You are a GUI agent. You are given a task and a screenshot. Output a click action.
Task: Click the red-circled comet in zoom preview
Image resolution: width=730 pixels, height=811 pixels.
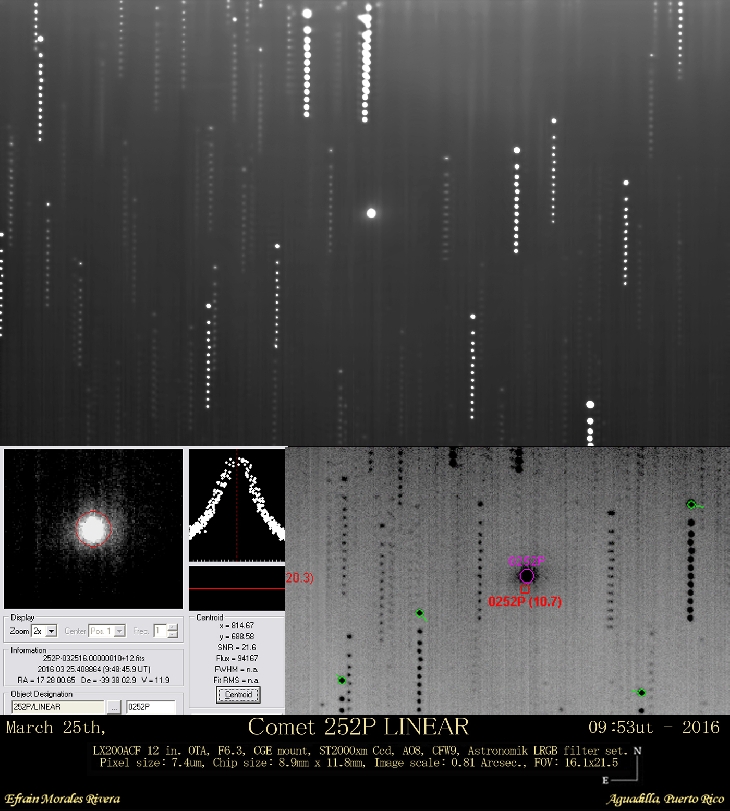[x=92, y=528]
